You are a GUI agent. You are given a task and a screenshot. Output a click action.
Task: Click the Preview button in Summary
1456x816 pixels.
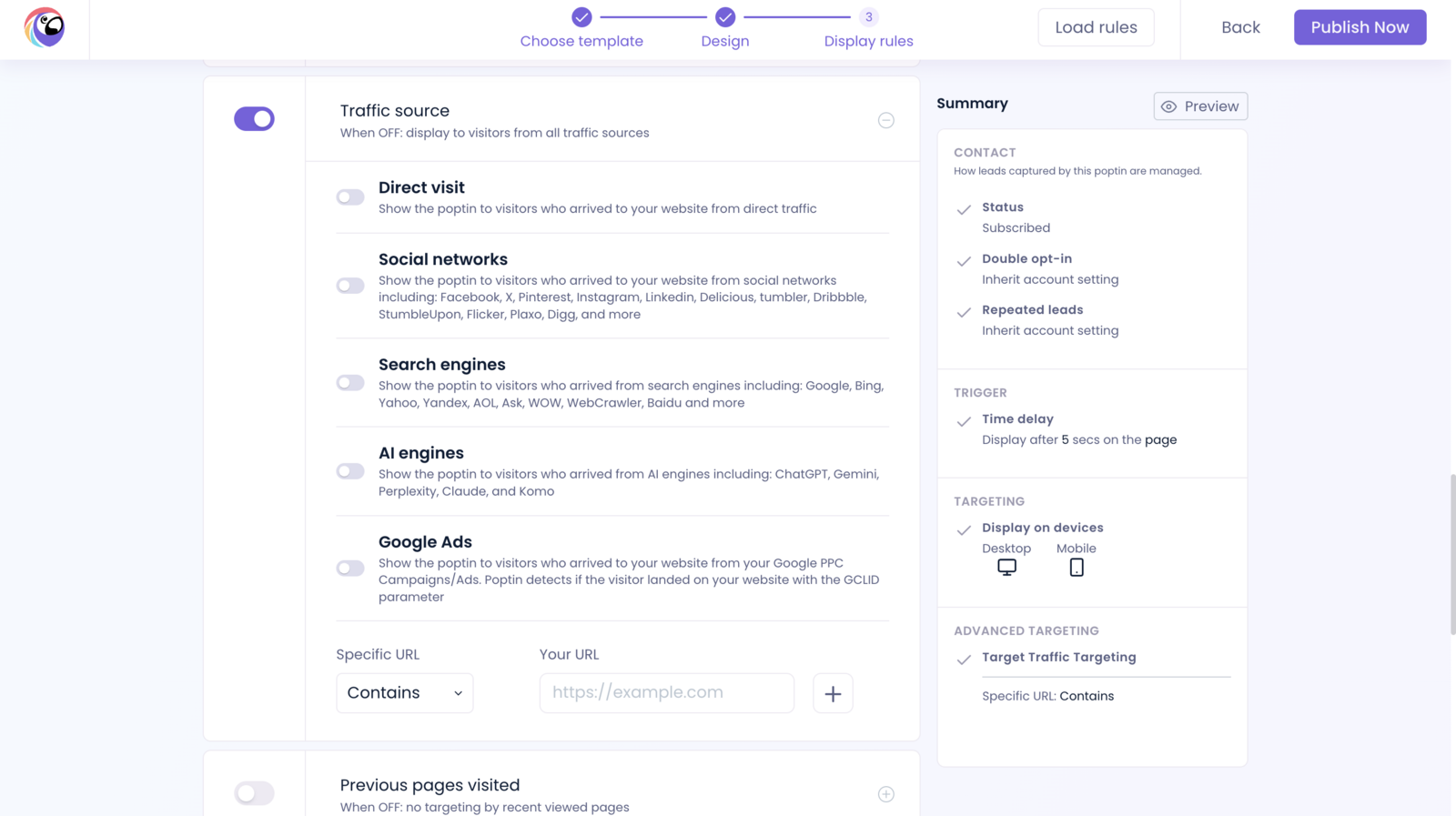coord(1200,106)
